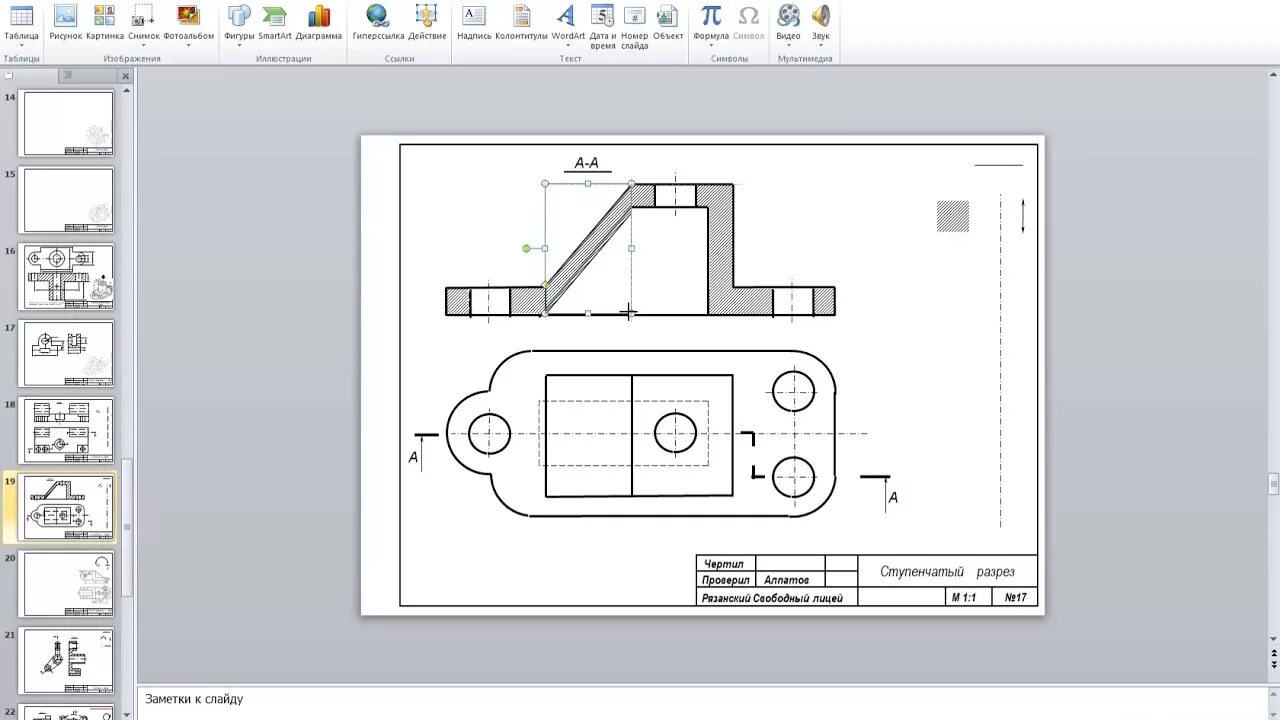Image resolution: width=1280 pixels, height=720 pixels.
Task: Open the Картинка clip art tool
Action: (104, 24)
